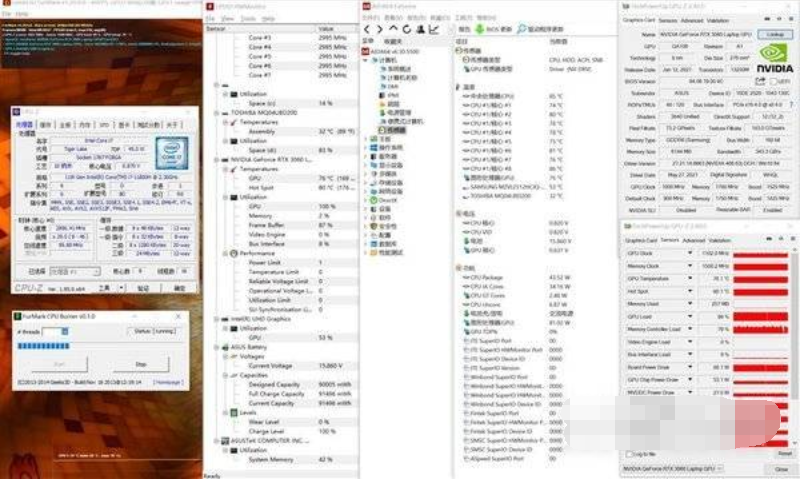Collapse Computer node in AIDA64 tree
804x481 pixels.
pos(366,60)
